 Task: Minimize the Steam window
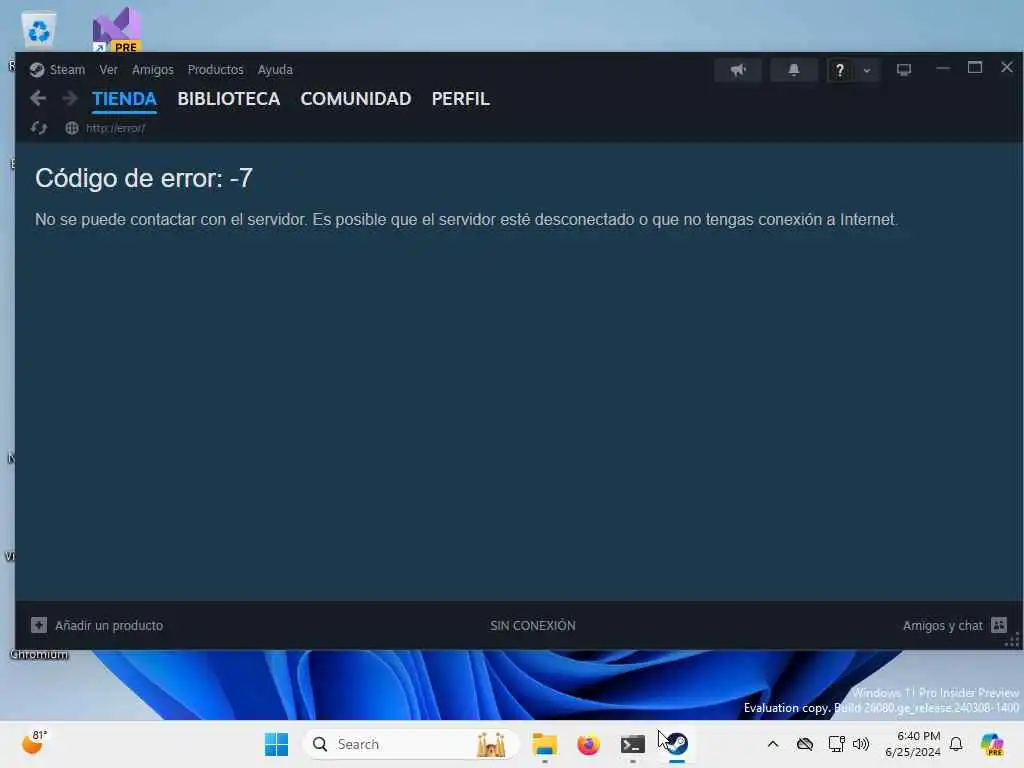[942, 68]
